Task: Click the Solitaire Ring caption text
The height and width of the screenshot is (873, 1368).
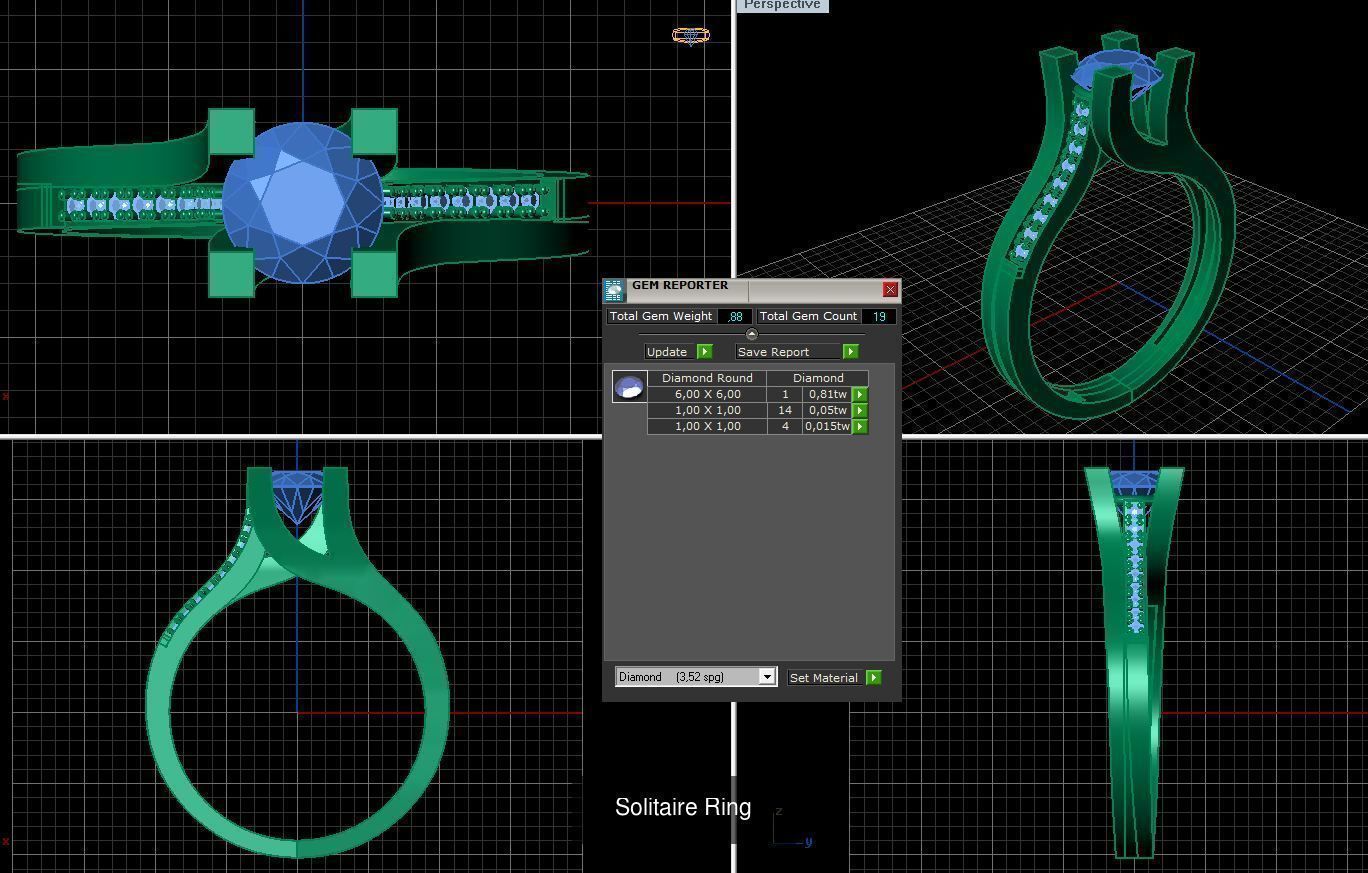Action: 683,807
